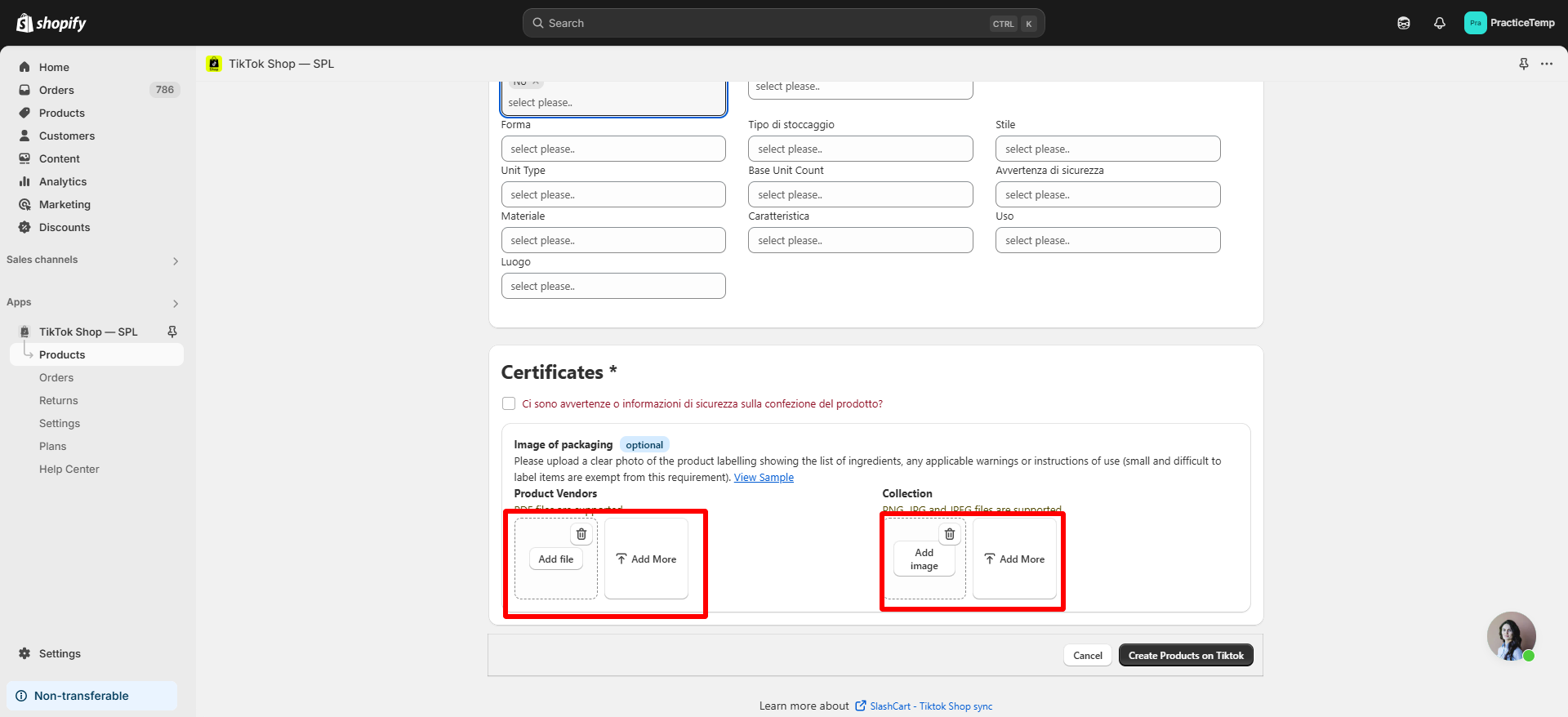Click Create Products on Tiktok button

1186,655
